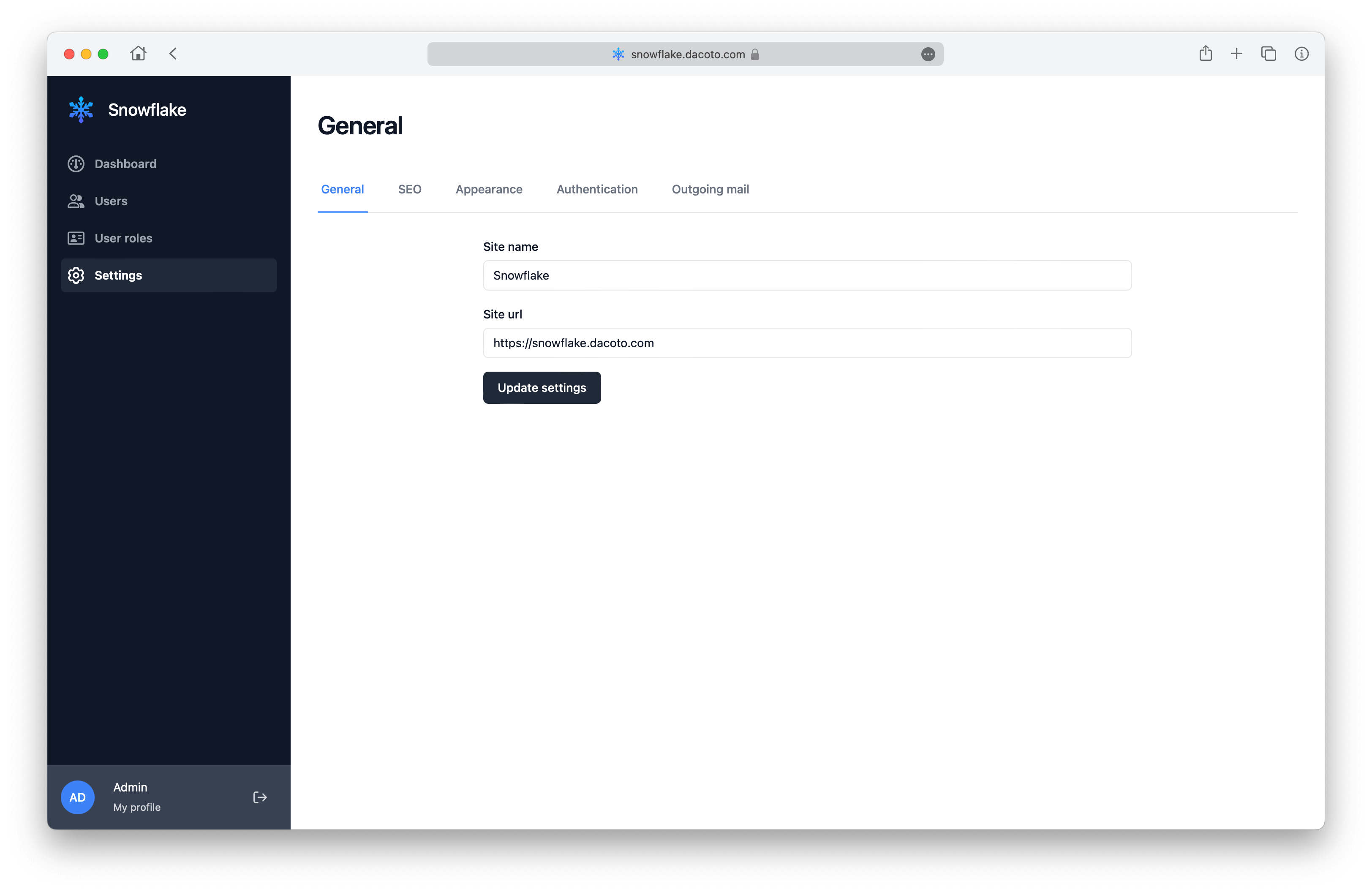Open the Outgoing mail tab

[x=710, y=190]
